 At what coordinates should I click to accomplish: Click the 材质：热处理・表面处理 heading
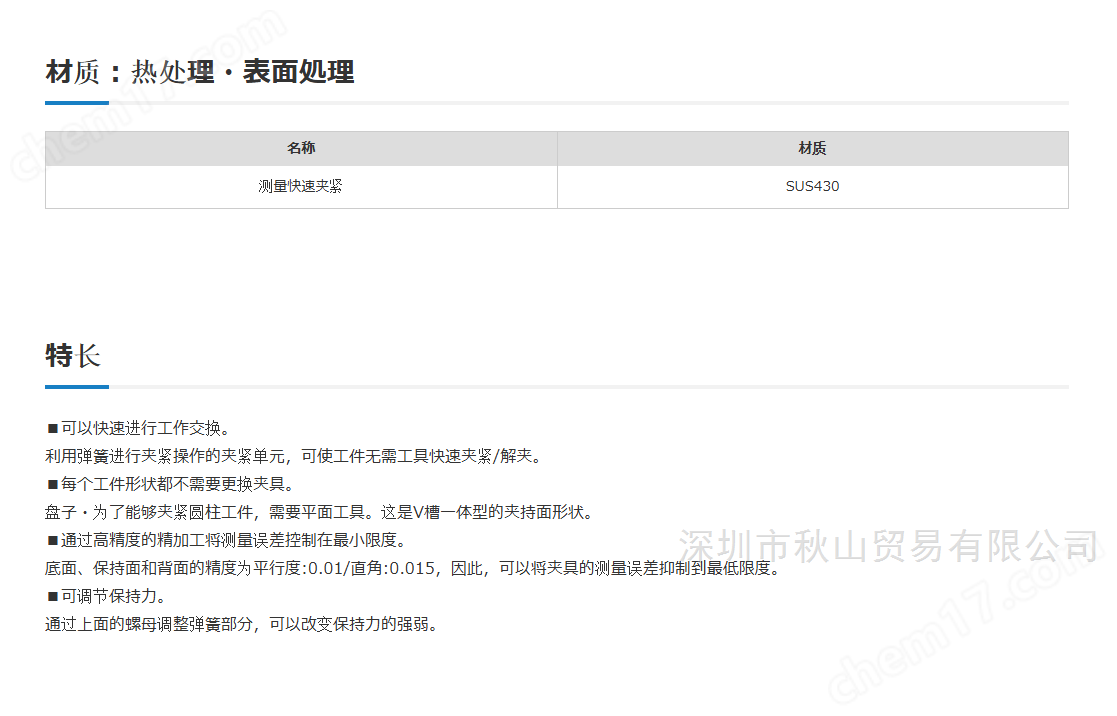pos(200,72)
